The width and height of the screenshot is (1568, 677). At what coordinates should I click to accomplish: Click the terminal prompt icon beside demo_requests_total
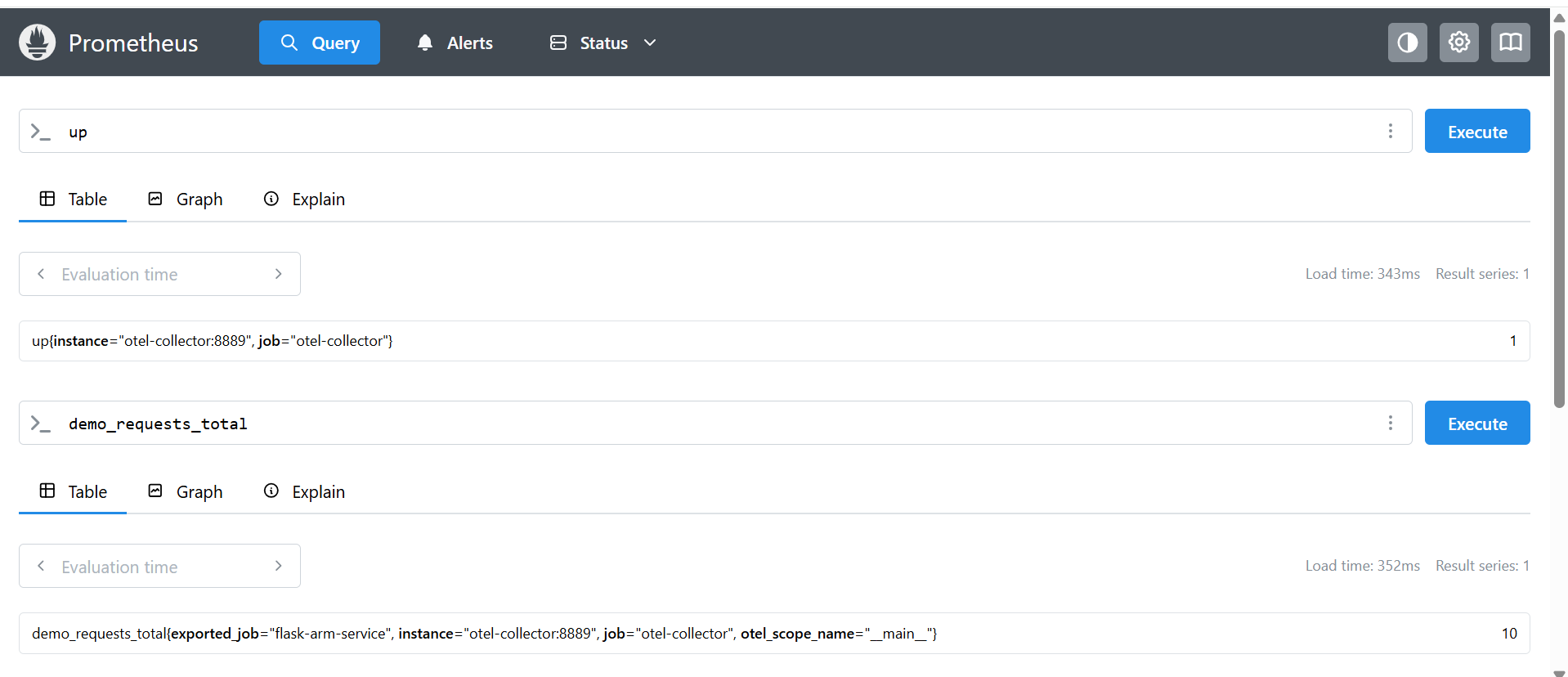click(40, 424)
